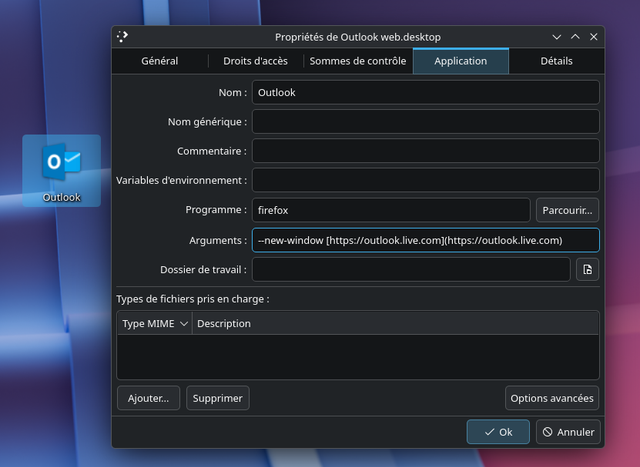
Task: Click in the Nom field containing Outlook
Action: (426, 92)
